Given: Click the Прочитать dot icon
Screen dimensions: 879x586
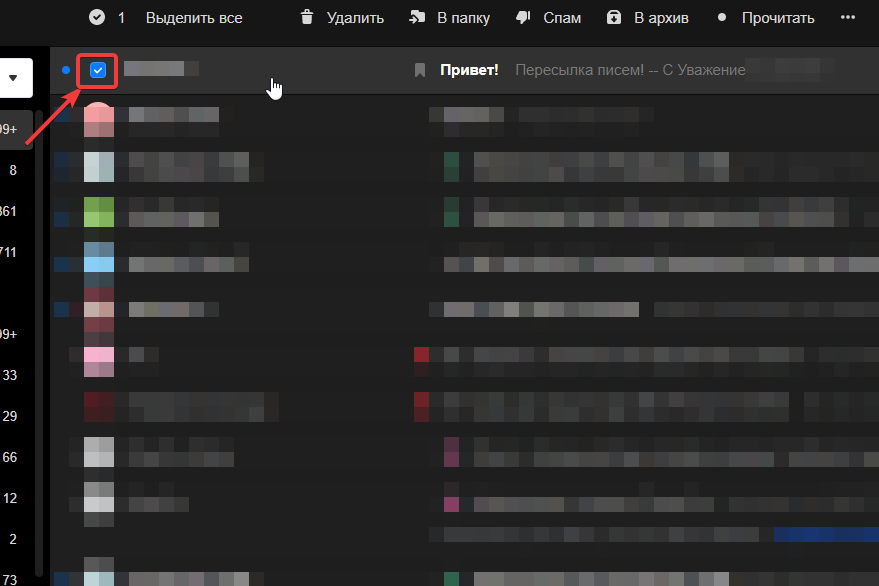Looking at the screenshot, I should 722,17.
